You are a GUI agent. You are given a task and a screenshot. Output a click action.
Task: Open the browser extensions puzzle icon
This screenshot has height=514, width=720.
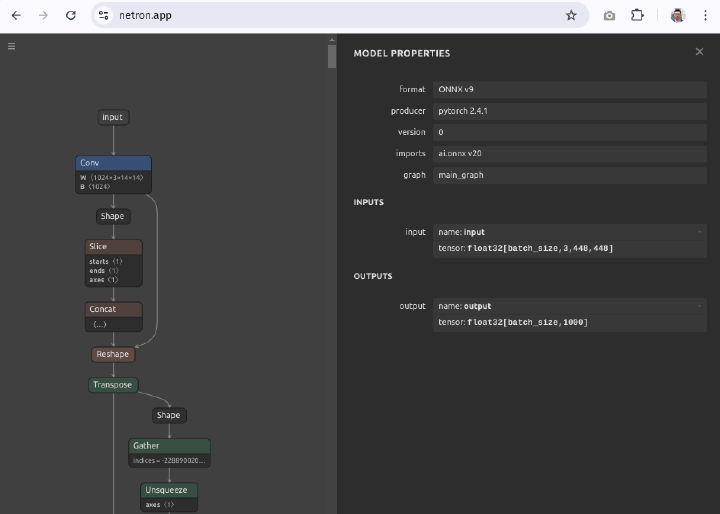[x=637, y=15]
